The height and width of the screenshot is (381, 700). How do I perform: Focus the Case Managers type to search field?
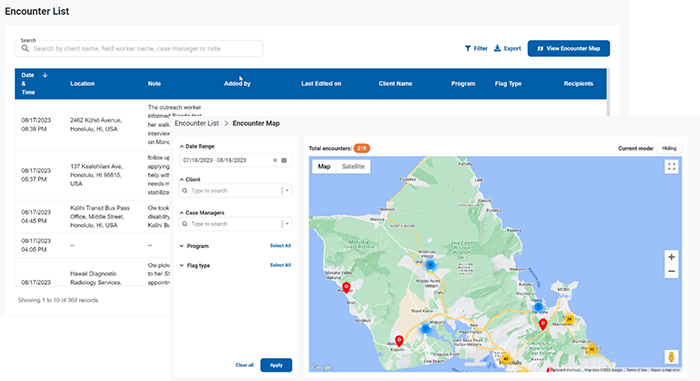coord(235,224)
